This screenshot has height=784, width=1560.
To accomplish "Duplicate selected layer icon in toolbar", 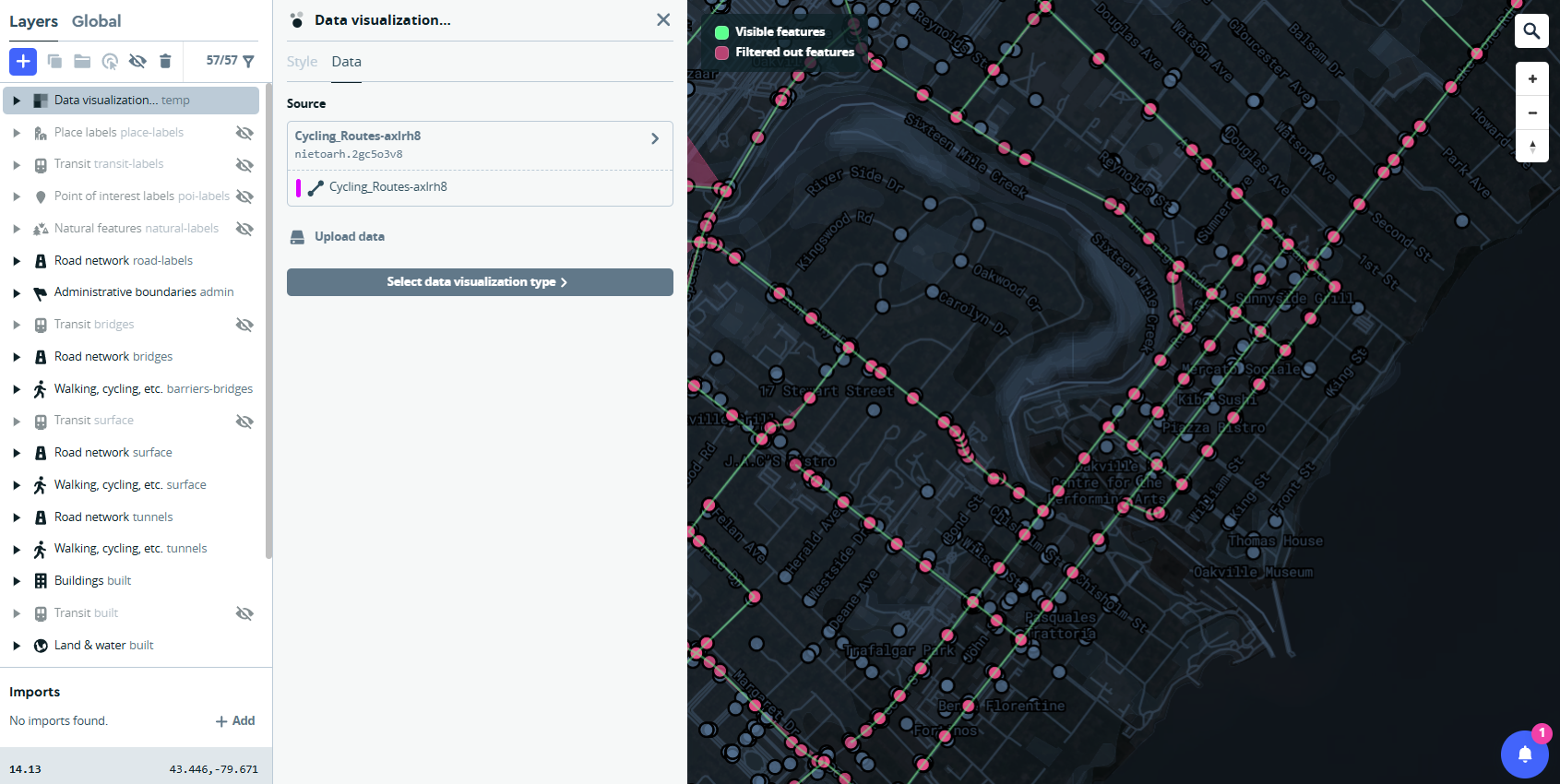I will click(54, 61).
